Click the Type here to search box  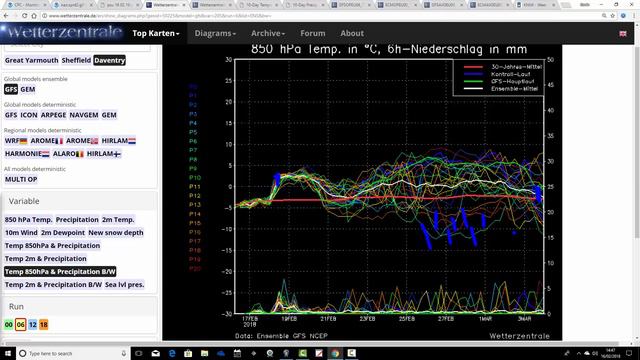pyautogui.click(x=73, y=353)
